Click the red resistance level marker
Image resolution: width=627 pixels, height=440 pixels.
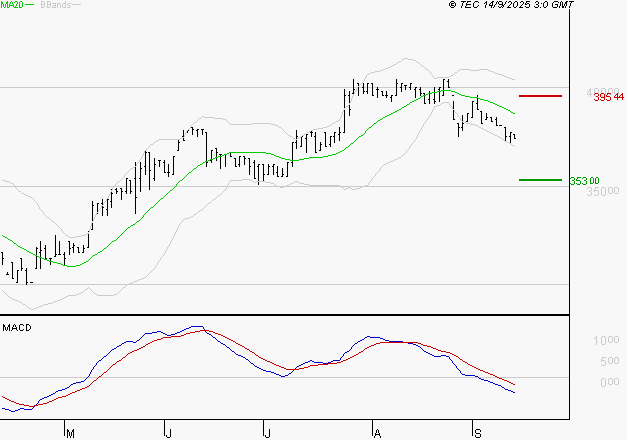pos(540,96)
